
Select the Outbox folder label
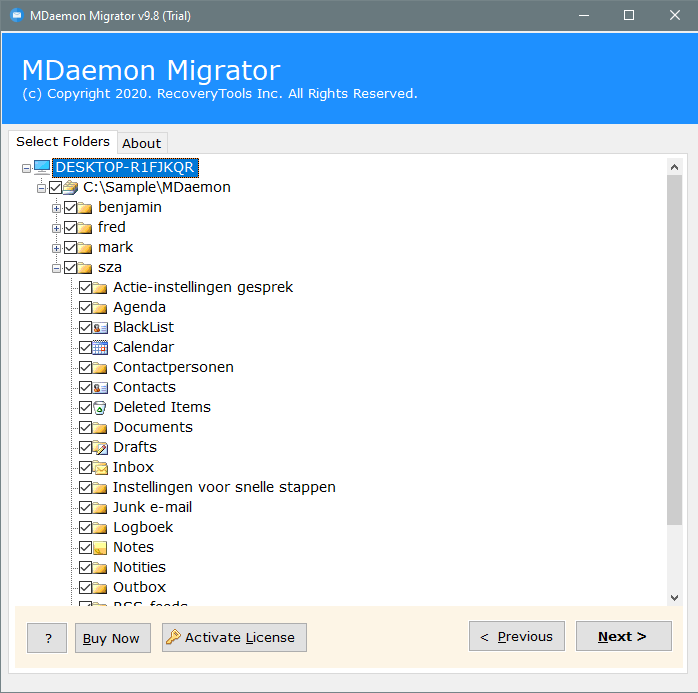tap(139, 587)
